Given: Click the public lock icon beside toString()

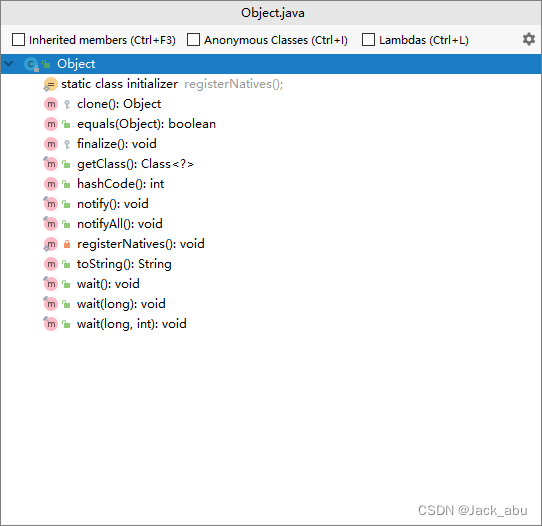Looking at the screenshot, I should point(66,264).
